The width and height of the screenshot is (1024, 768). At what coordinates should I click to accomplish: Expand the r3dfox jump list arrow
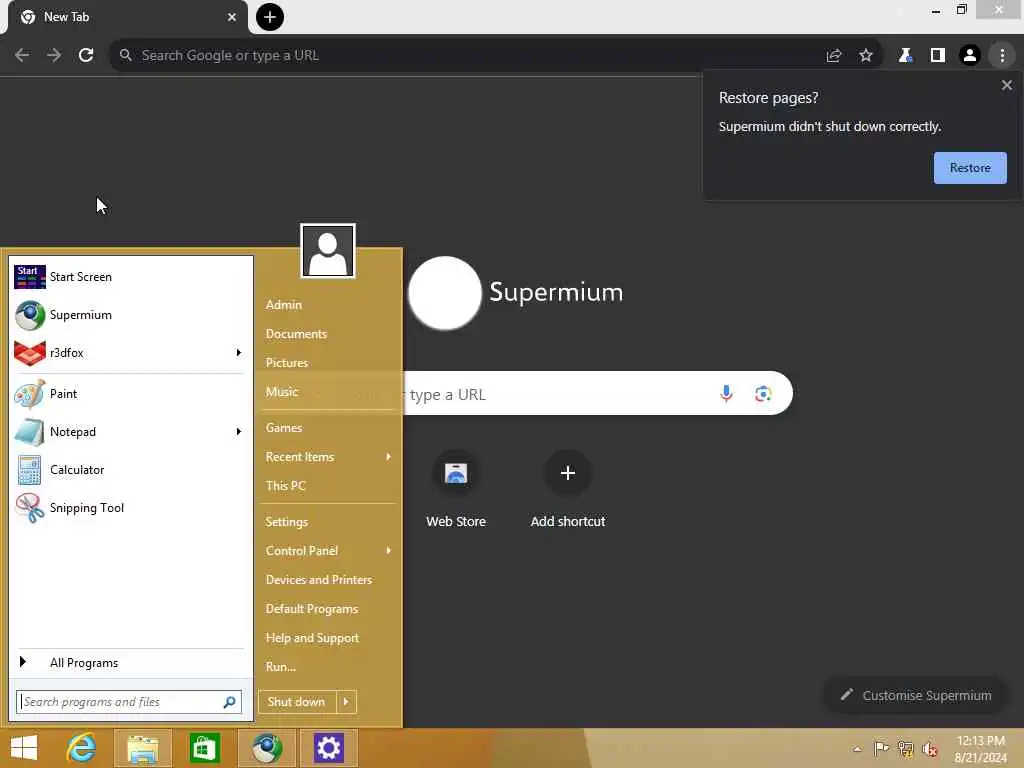click(x=238, y=353)
